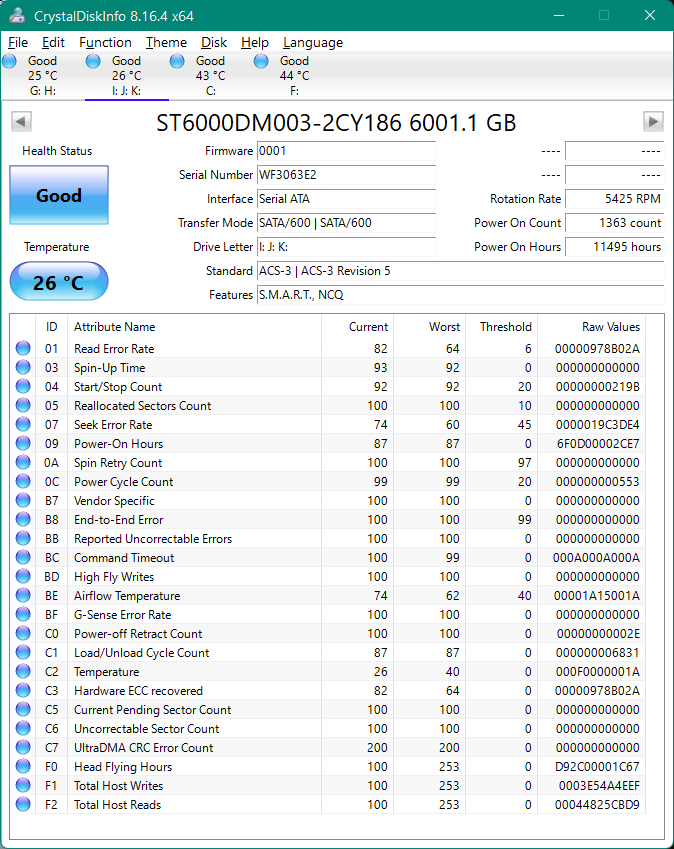Screen dimensions: 674x849
Task: Open the File menu
Action: click(18, 42)
